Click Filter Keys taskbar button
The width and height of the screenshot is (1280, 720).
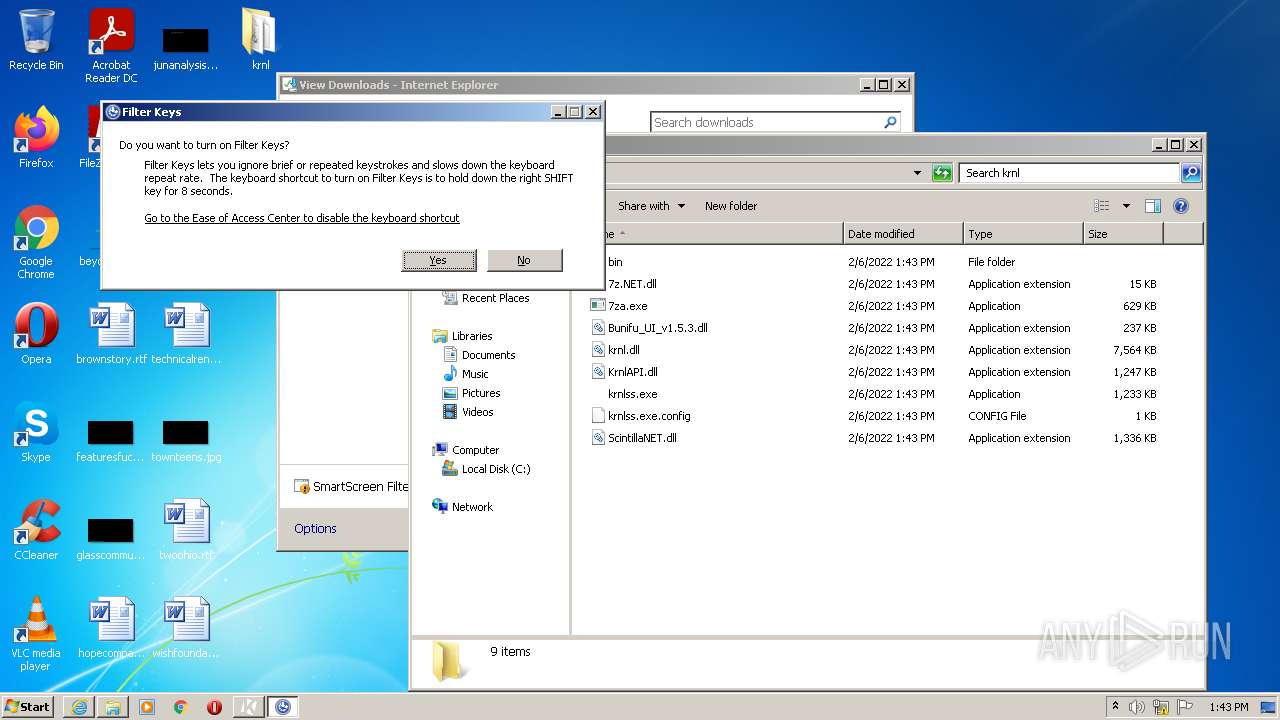282,707
